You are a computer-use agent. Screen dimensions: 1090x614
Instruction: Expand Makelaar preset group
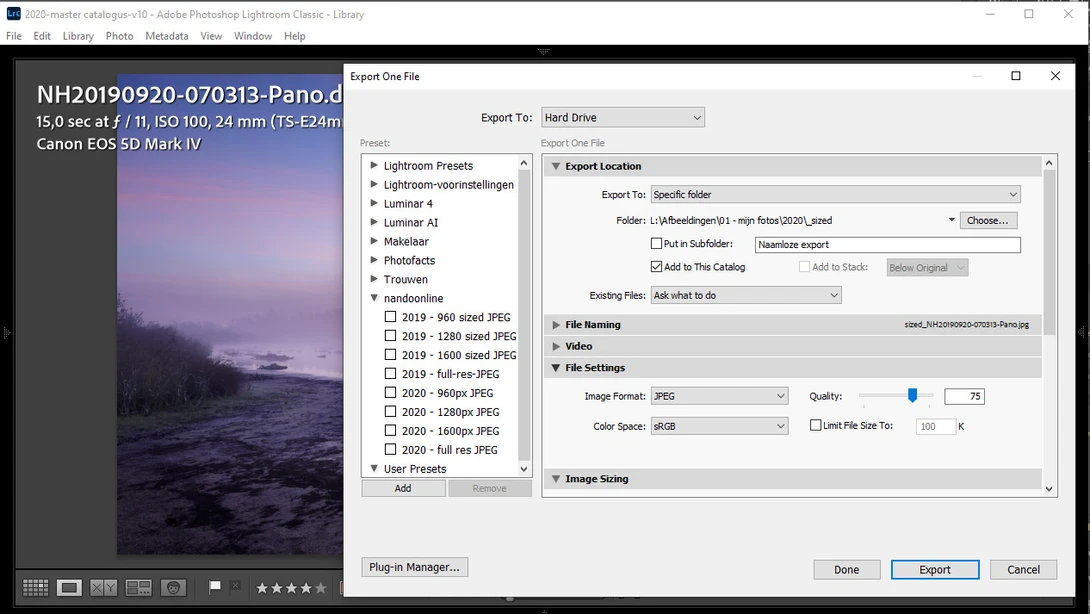(374, 241)
